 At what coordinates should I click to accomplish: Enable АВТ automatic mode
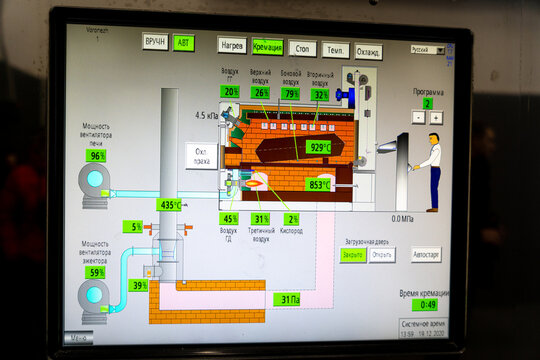(x=184, y=43)
